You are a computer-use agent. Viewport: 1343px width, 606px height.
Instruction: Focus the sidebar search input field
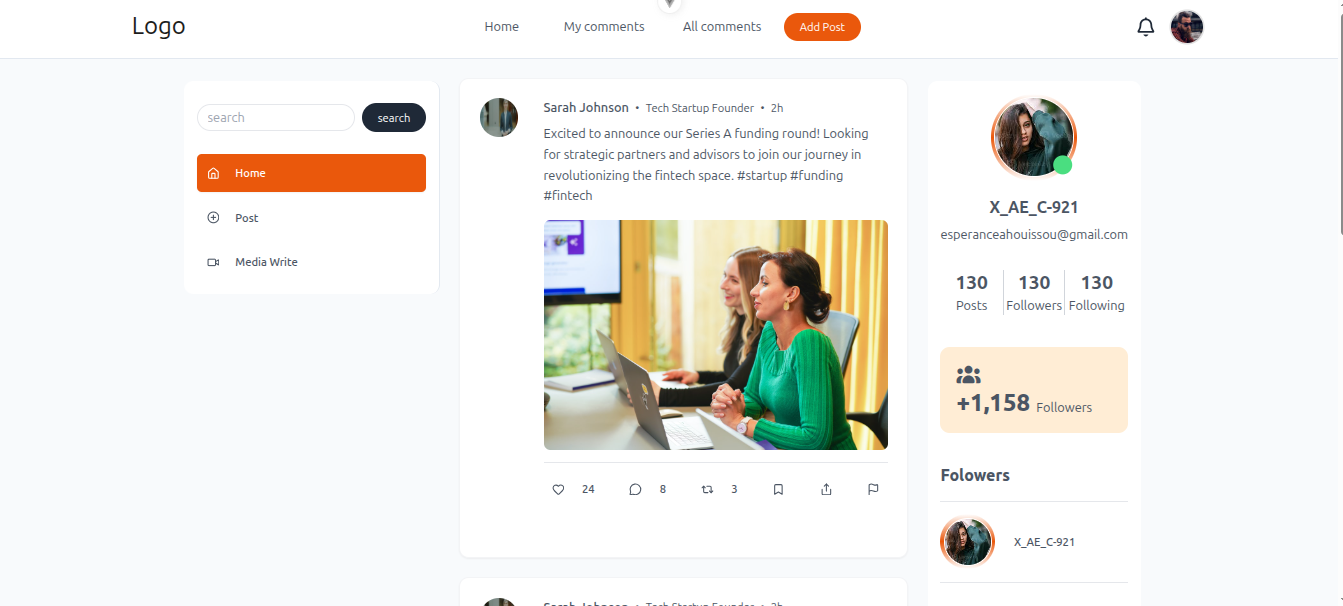point(276,118)
